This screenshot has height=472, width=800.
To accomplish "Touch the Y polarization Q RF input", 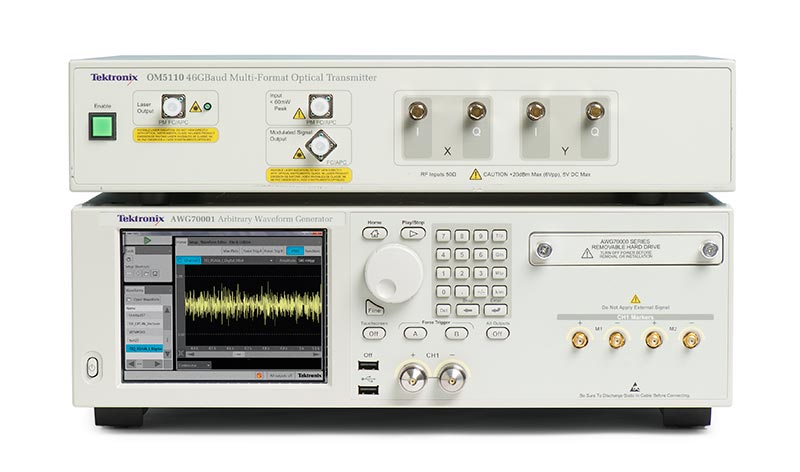I will tap(595, 110).
